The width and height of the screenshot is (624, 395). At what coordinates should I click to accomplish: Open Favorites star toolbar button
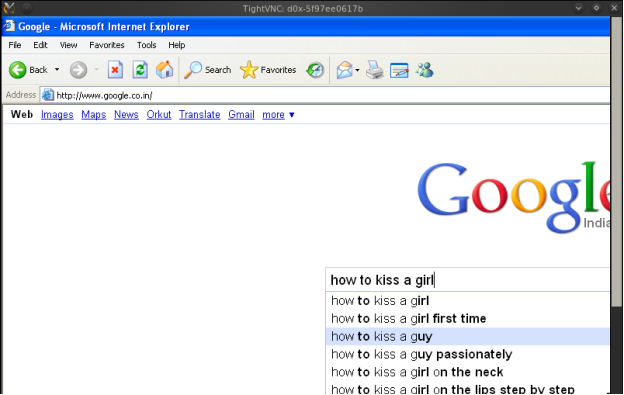(268, 70)
